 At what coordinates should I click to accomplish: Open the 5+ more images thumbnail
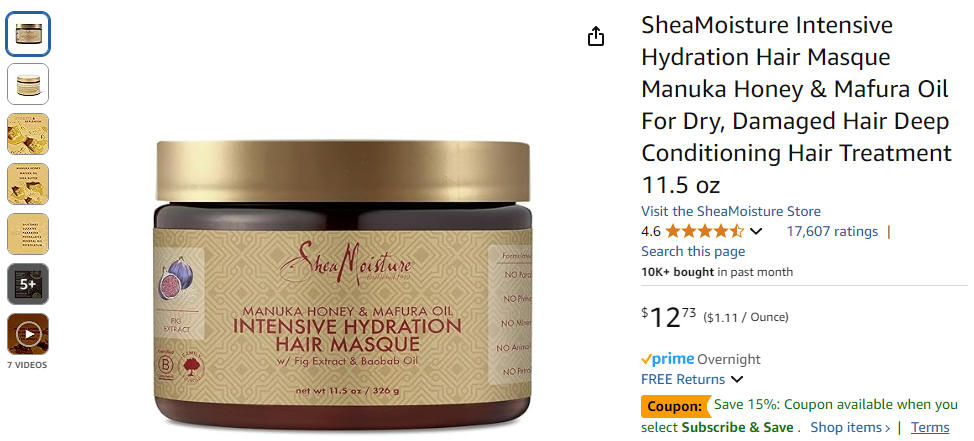tap(28, 284)
